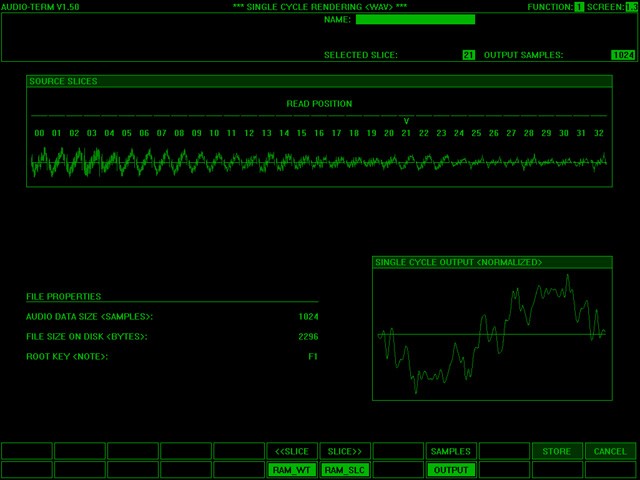Select source slice 01
Screen dimensions: 640x480
coord(56,133)
